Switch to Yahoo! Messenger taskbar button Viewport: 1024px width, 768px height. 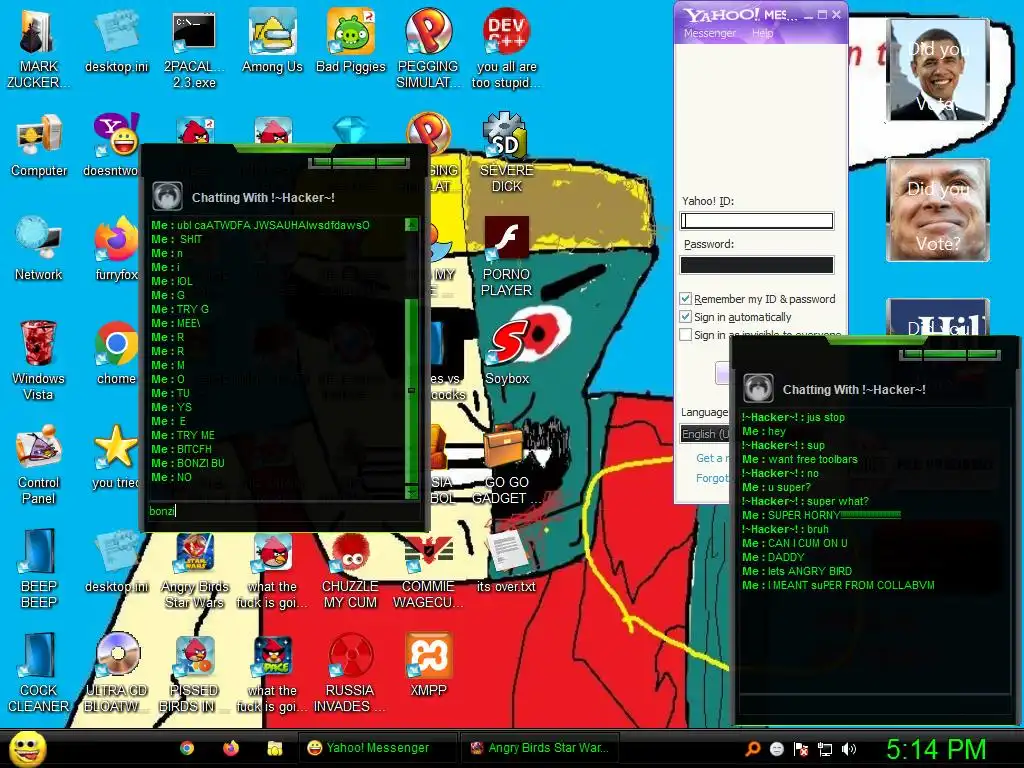pos(378,748)
